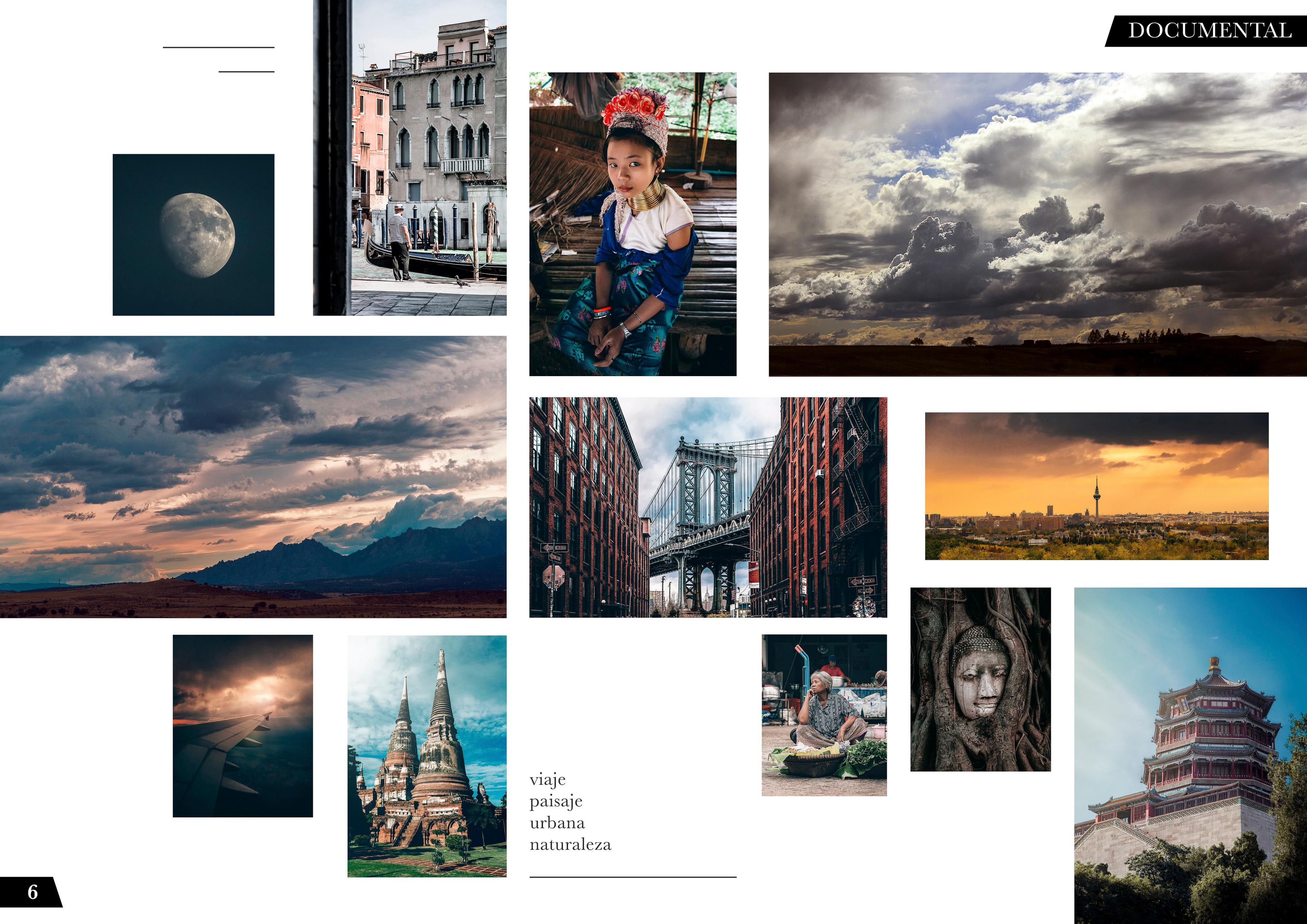Image resolution: width=1307 pixels, height=924 pixels.
Task: Open the dramatic storm clouds landscape photo
Action: [x=1038, y=224]
